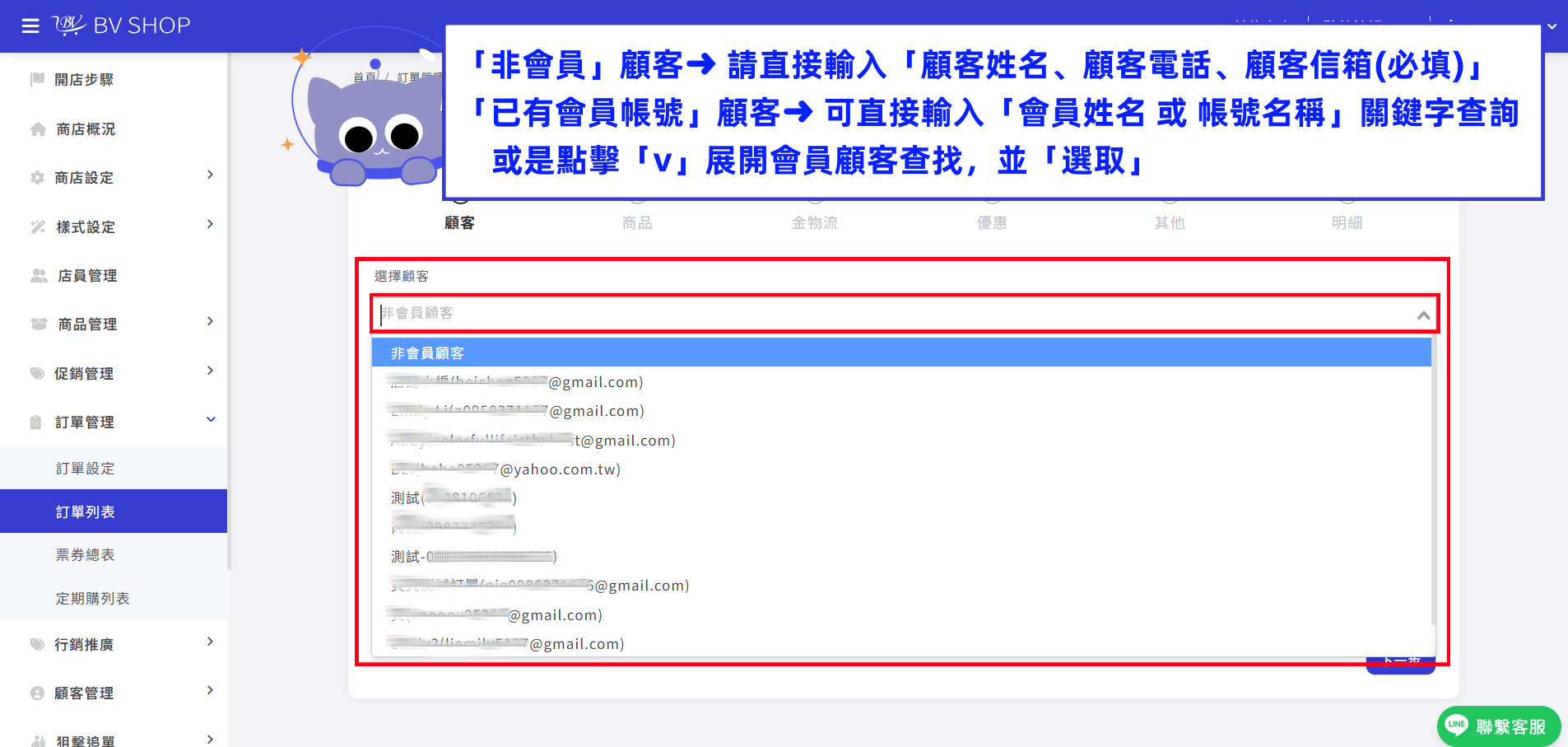Click the box icon beside 商品管理
This screenshot has height=747, width=1568.
[39, 324]
